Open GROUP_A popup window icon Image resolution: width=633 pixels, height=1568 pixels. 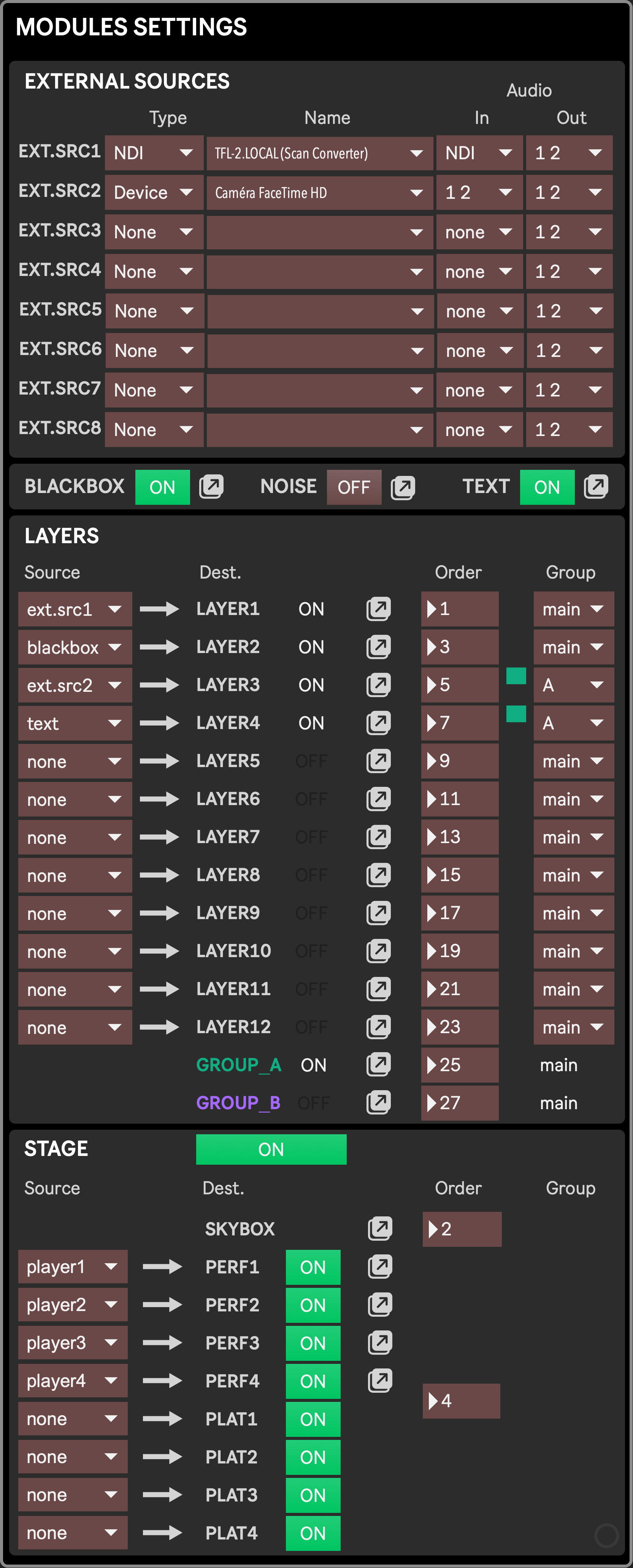pos(378,1065)
